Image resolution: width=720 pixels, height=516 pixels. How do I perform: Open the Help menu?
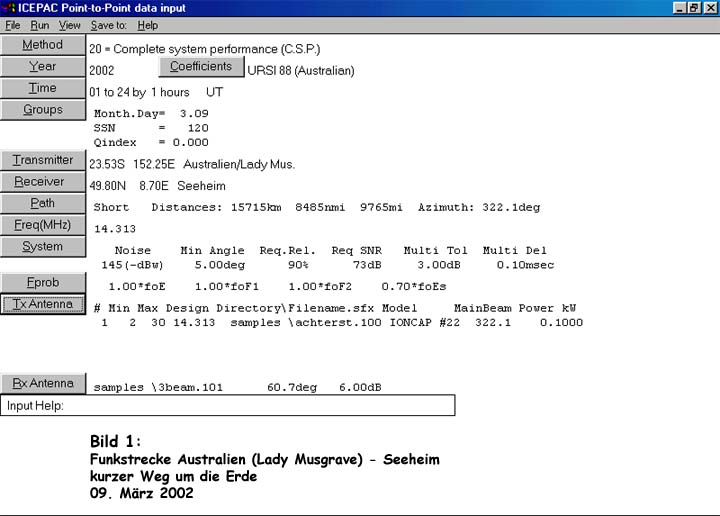pos(147,25)
